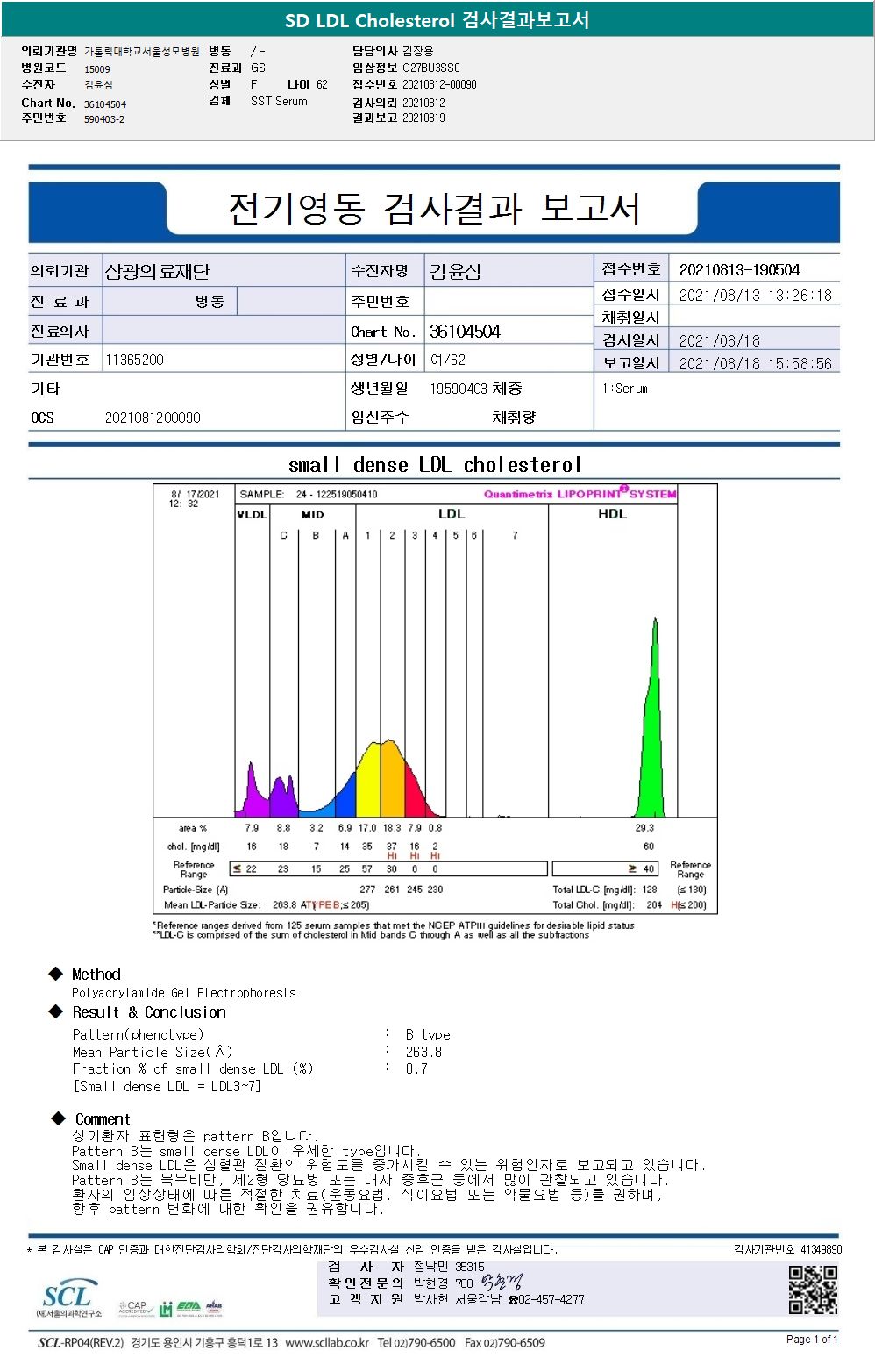This screenshot has width=875, height=1372.
Task: Click the telephone symbol before 02-457-4277
Action: pos(513,1300)
